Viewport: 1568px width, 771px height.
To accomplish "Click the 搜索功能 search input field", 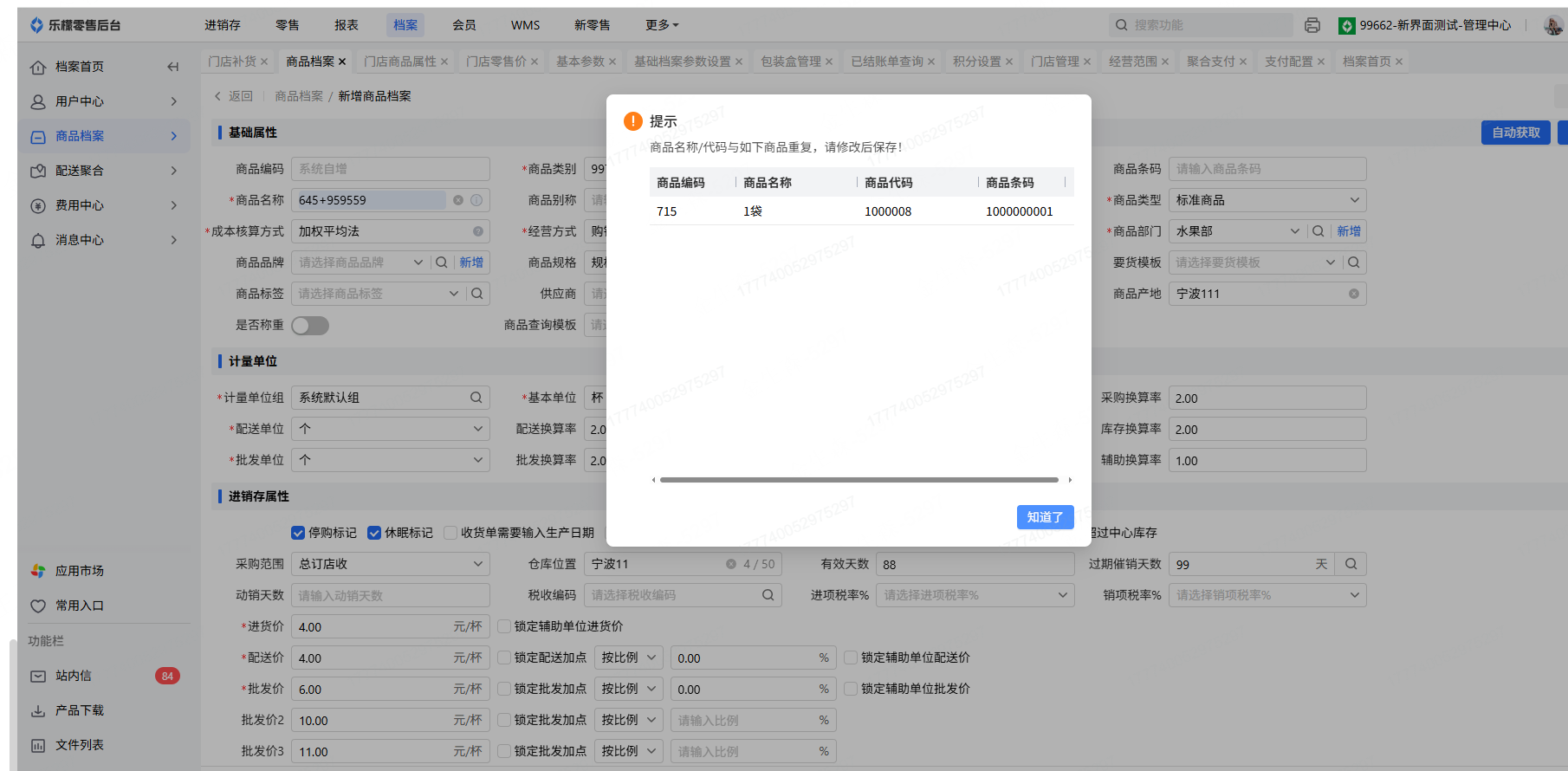I will tap(1200, 25).
